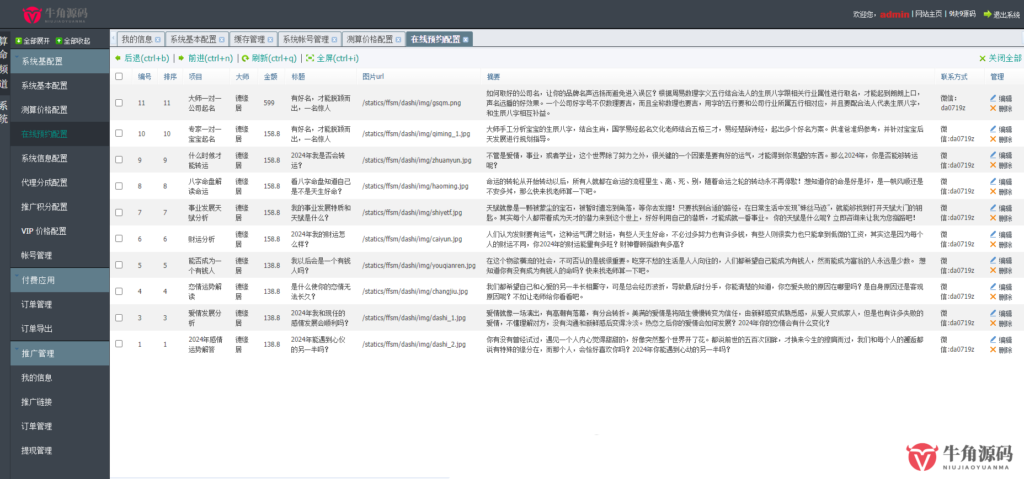Edit row 3 爱情发展分析
Screen dimensions: 1024x479
click(1000, 313)
